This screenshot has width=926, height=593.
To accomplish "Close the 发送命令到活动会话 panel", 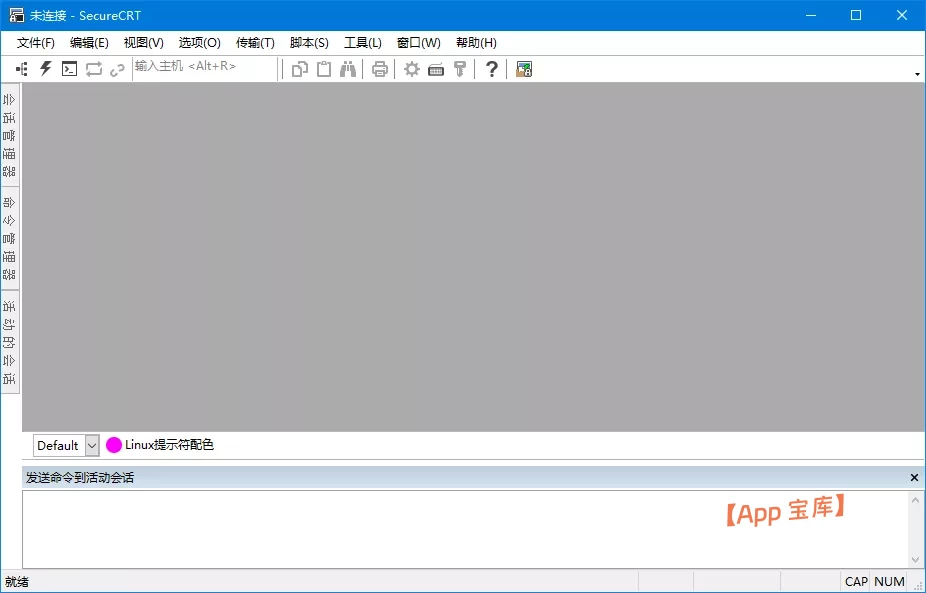I will (x=914, y=478).
